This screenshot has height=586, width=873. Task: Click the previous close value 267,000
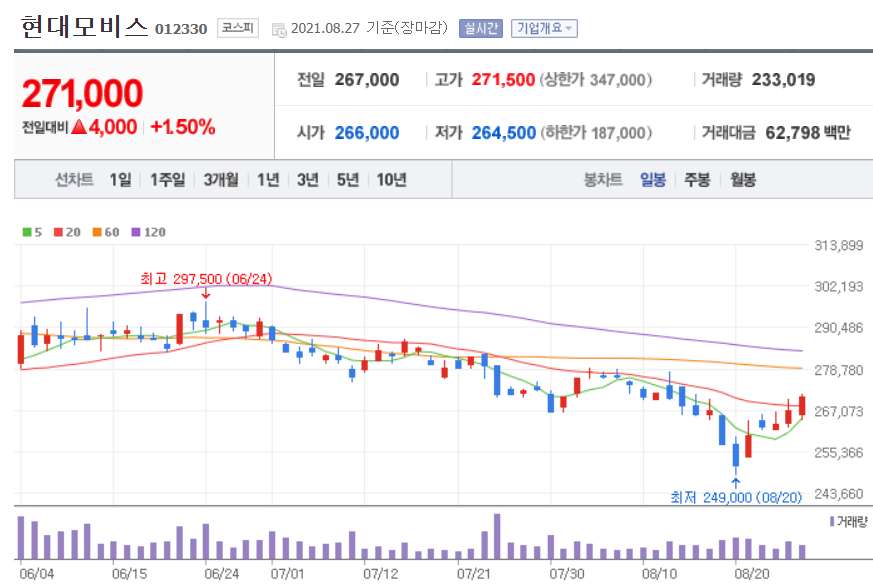tap(367, 80)
